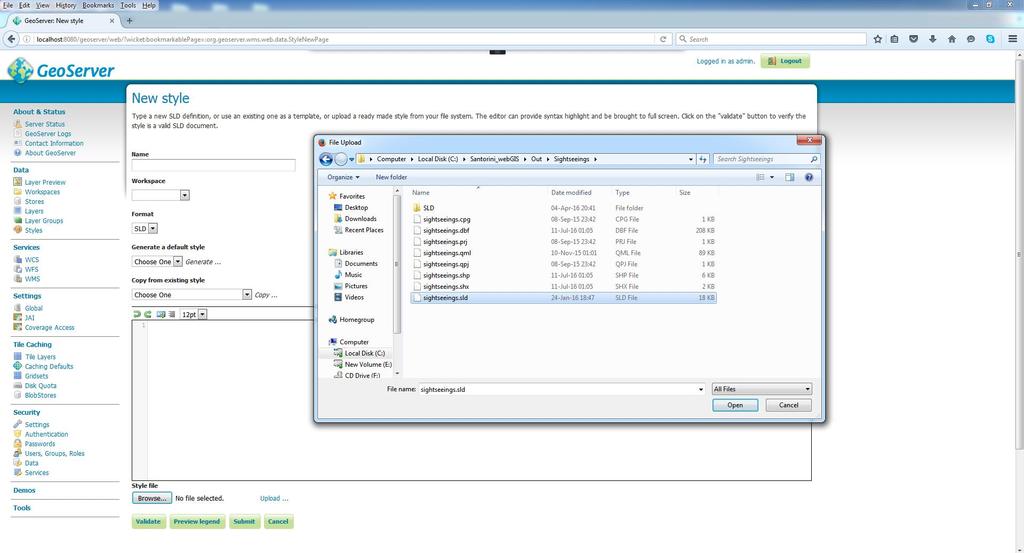Click the style Name input field
1024x553 pixels.
(x=214, y=165)
